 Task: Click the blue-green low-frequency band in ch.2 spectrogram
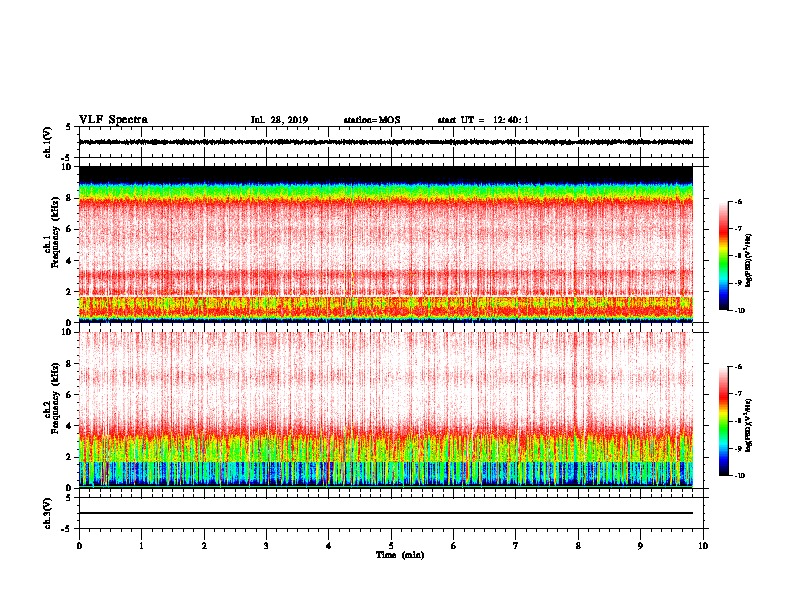[x=385, y=473]
